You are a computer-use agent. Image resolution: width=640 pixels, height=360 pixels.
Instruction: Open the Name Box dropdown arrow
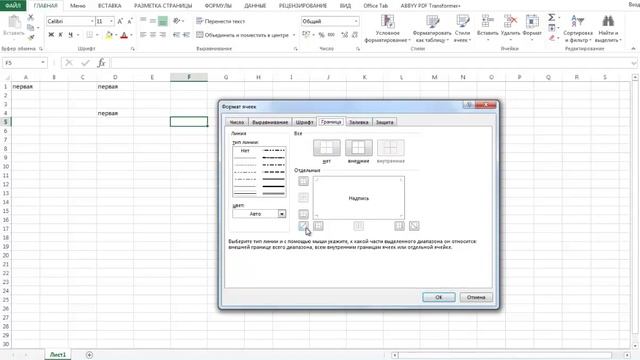click(42, 63)
